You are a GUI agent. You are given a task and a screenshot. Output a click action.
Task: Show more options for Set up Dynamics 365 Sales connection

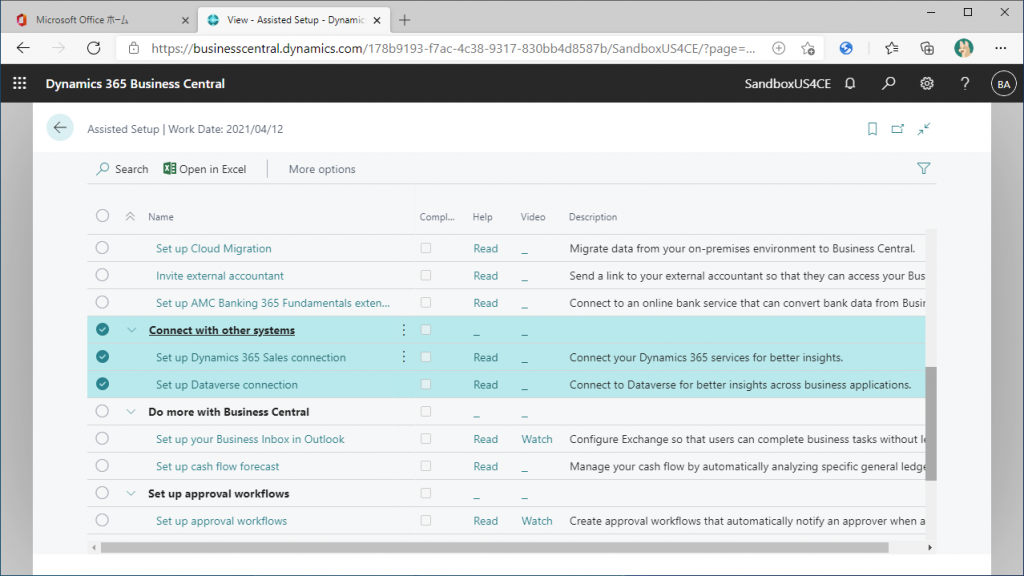point(404,357)
